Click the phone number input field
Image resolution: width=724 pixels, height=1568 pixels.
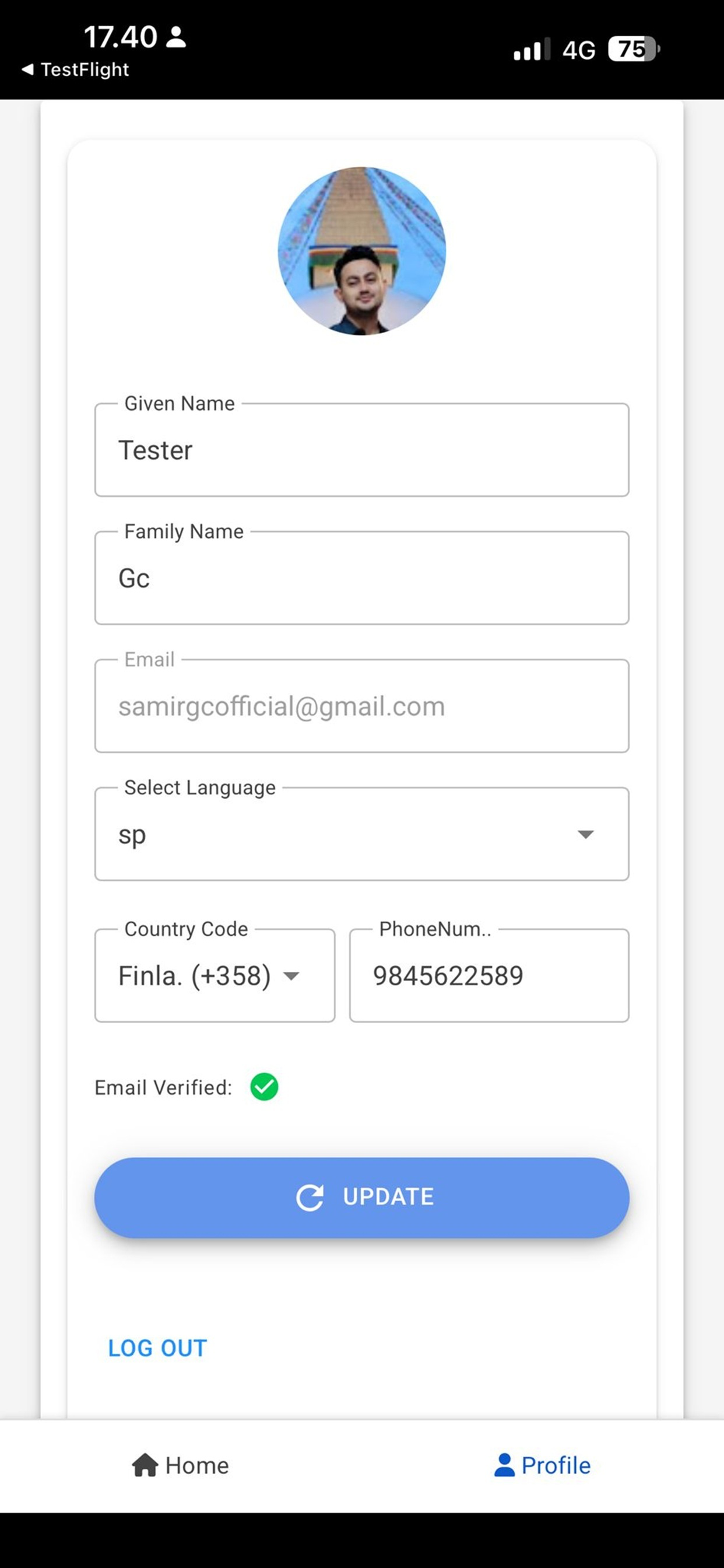489,976
